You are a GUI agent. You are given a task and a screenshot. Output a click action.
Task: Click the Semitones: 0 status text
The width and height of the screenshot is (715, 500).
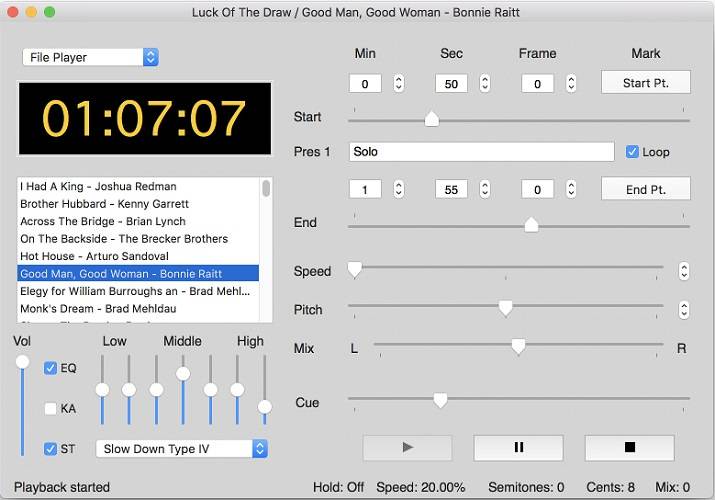point(526,487)
